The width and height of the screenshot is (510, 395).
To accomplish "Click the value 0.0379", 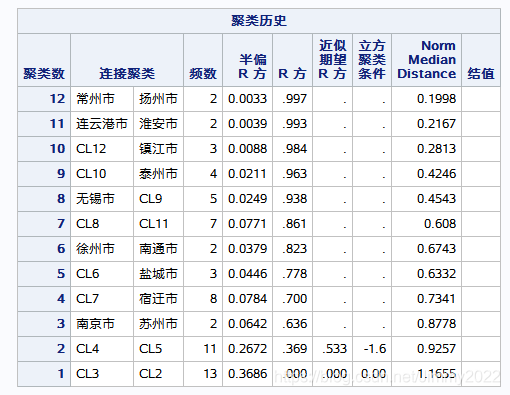I will 247,249.
